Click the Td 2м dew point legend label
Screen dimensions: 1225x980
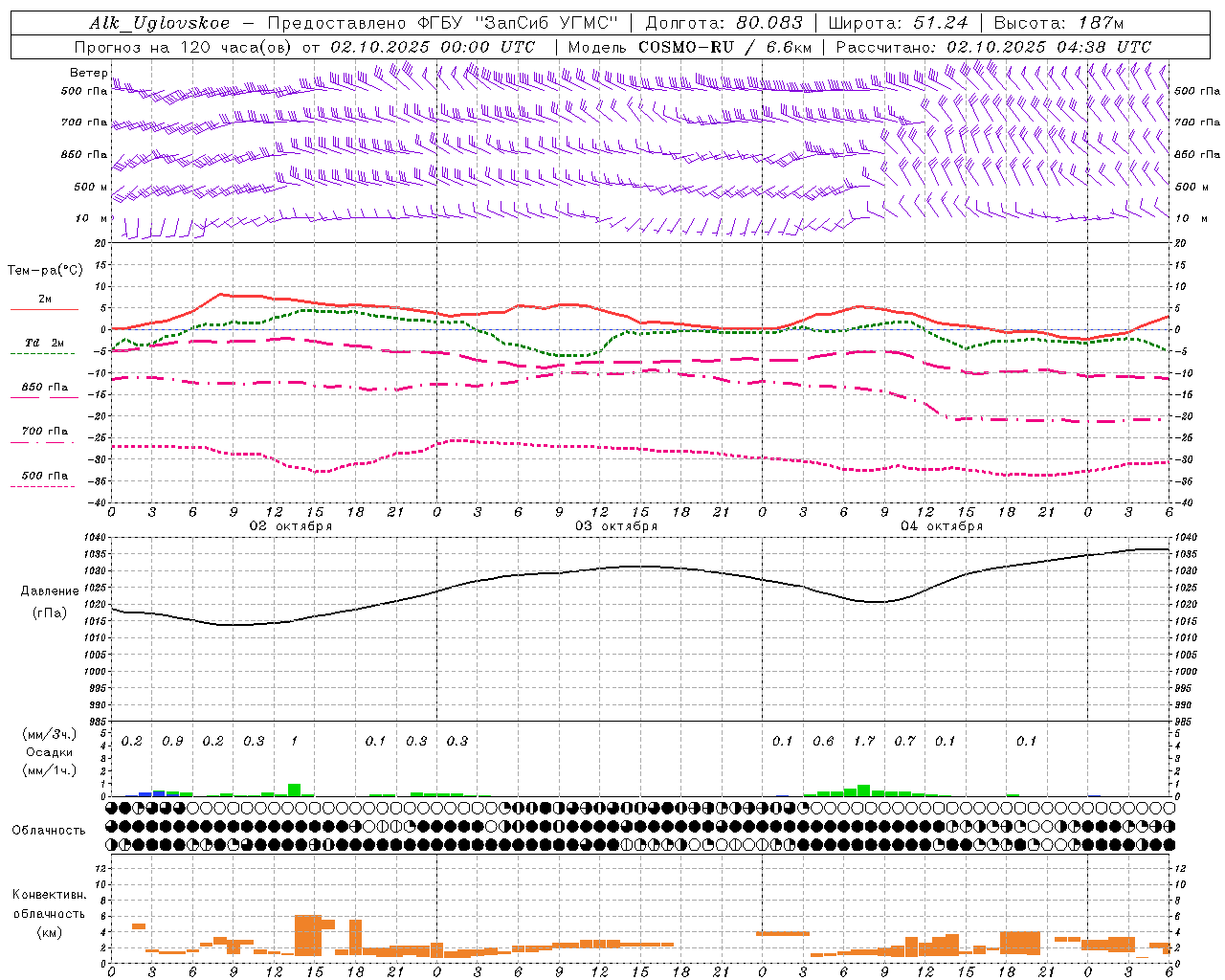[x=44, y=342]
